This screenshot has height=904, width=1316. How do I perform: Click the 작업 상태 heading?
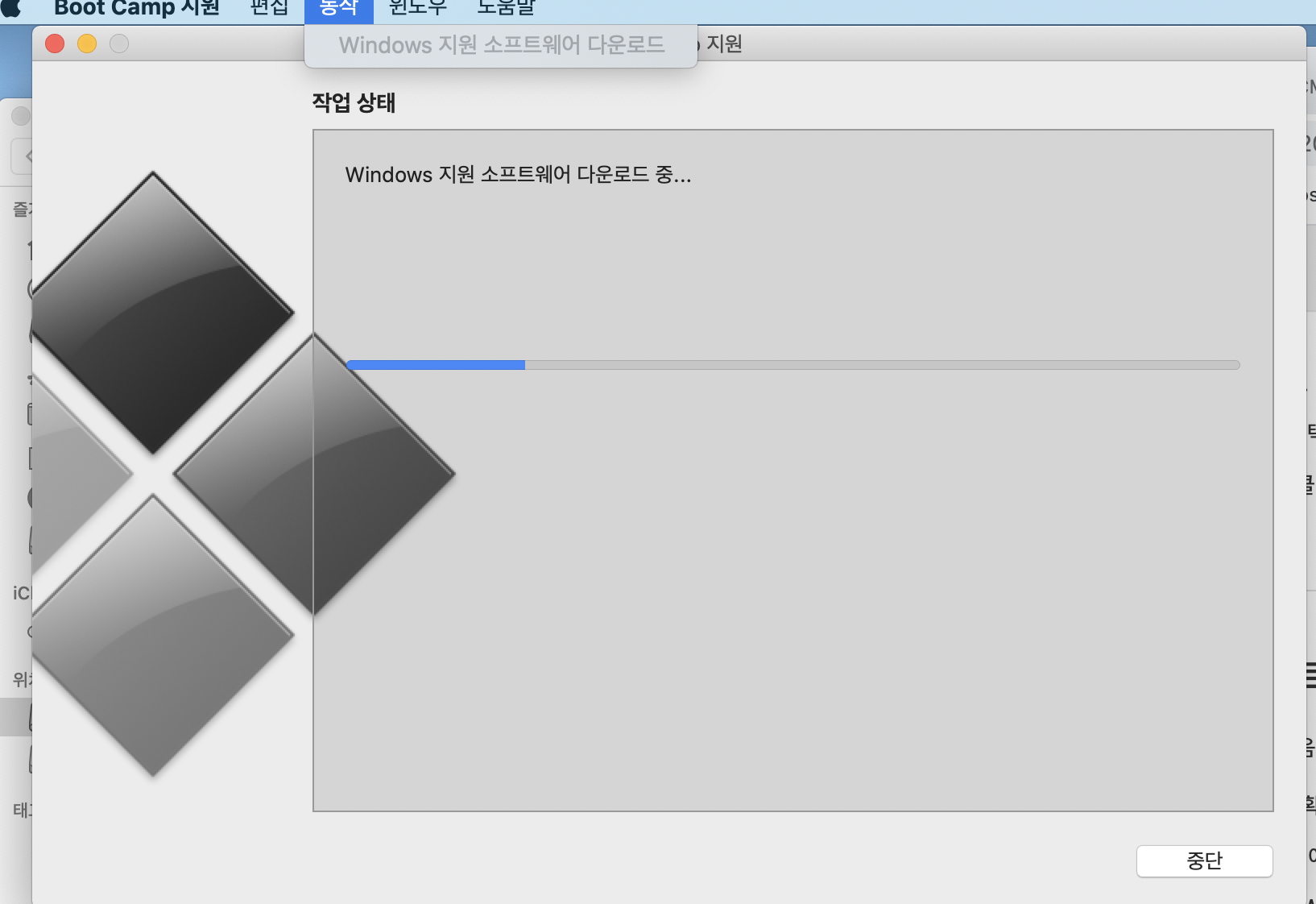(354, 102)
